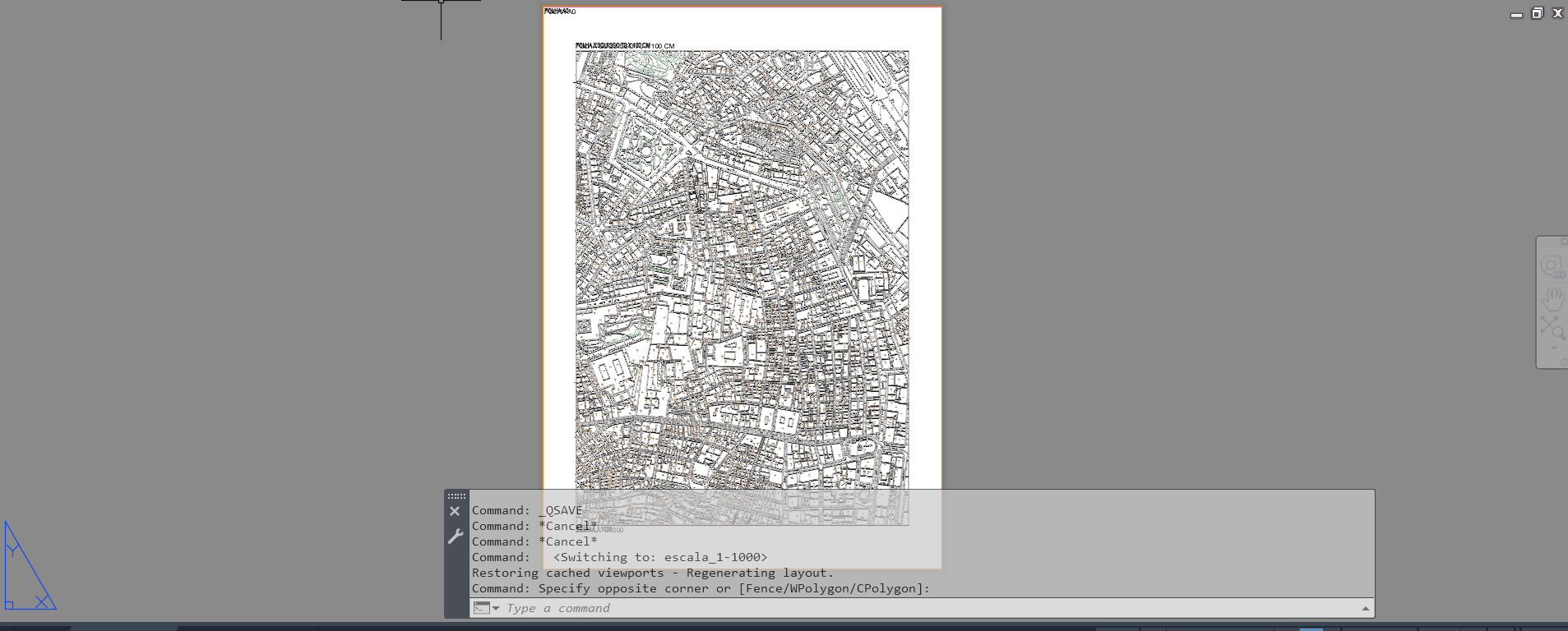This screenshot has height=631, width=1568.
Task: Close the navigation bar
Action: coord(1564,242)
